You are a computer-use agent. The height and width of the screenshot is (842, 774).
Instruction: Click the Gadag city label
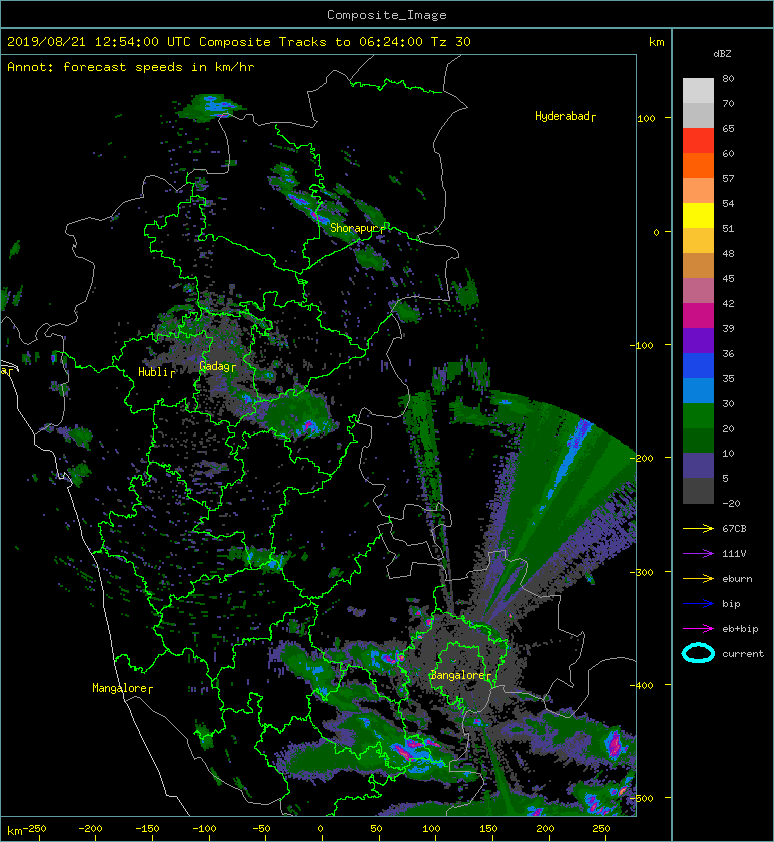click(217, 366)
